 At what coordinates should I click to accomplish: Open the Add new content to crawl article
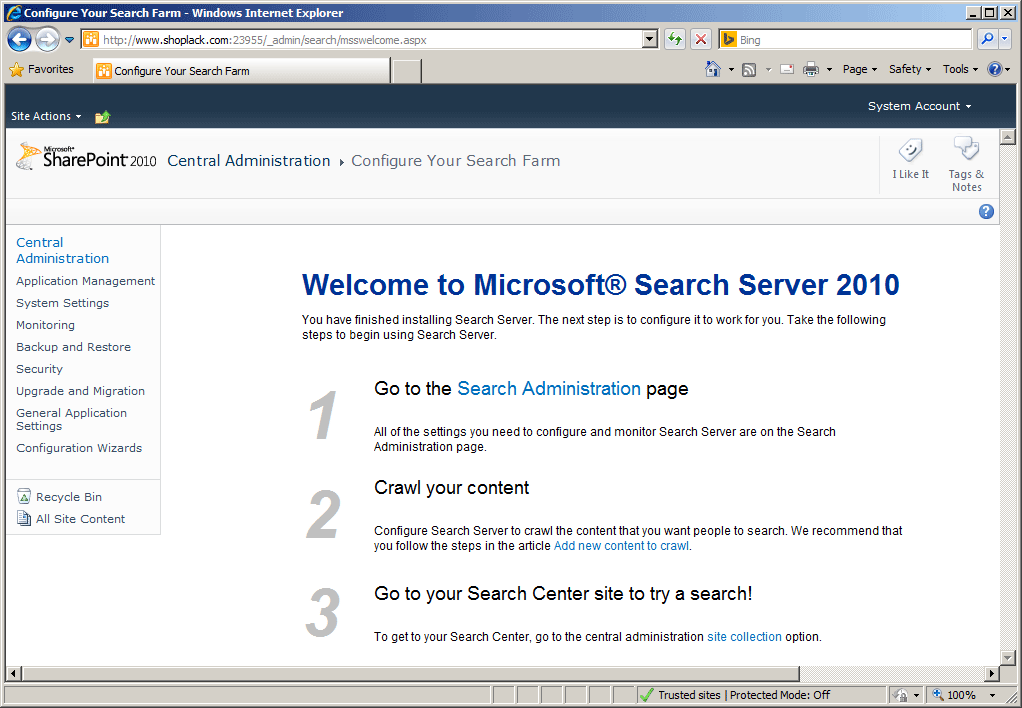click(x=621, y=546)
